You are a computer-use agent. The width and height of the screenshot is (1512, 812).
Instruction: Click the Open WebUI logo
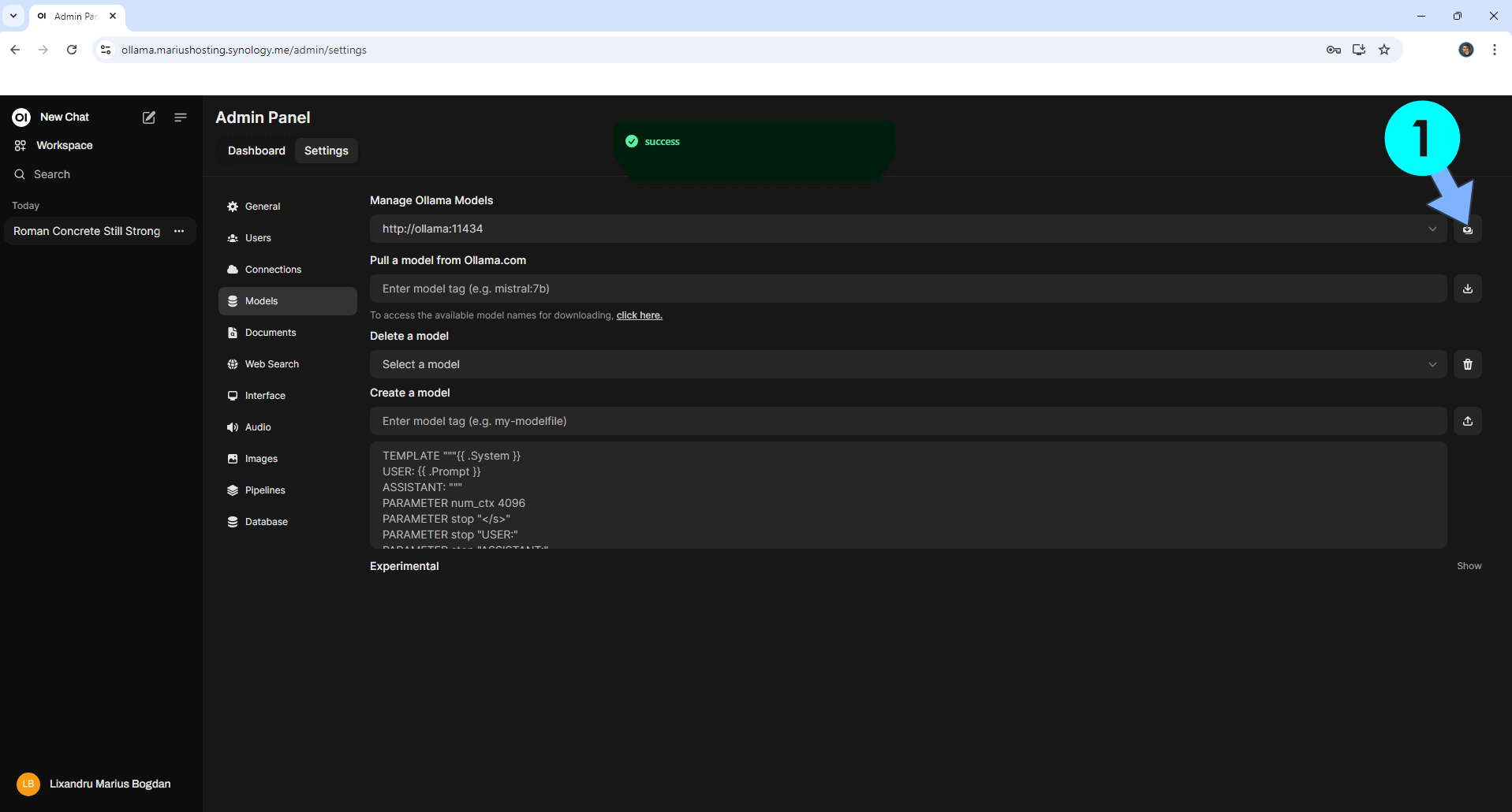tap(21, 117)
